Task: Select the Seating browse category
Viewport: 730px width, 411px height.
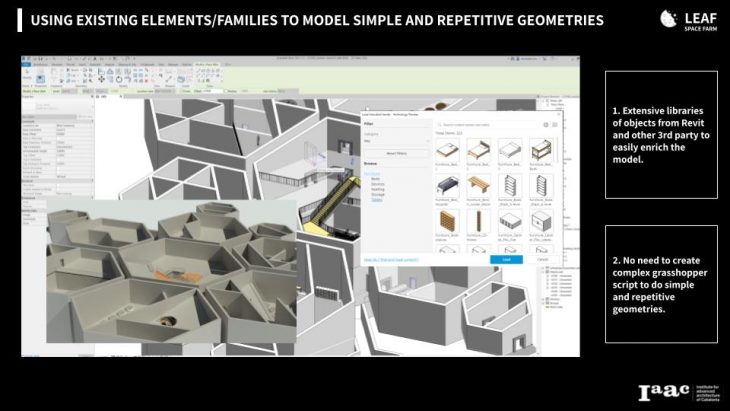Action: click(x=378, y=189)
